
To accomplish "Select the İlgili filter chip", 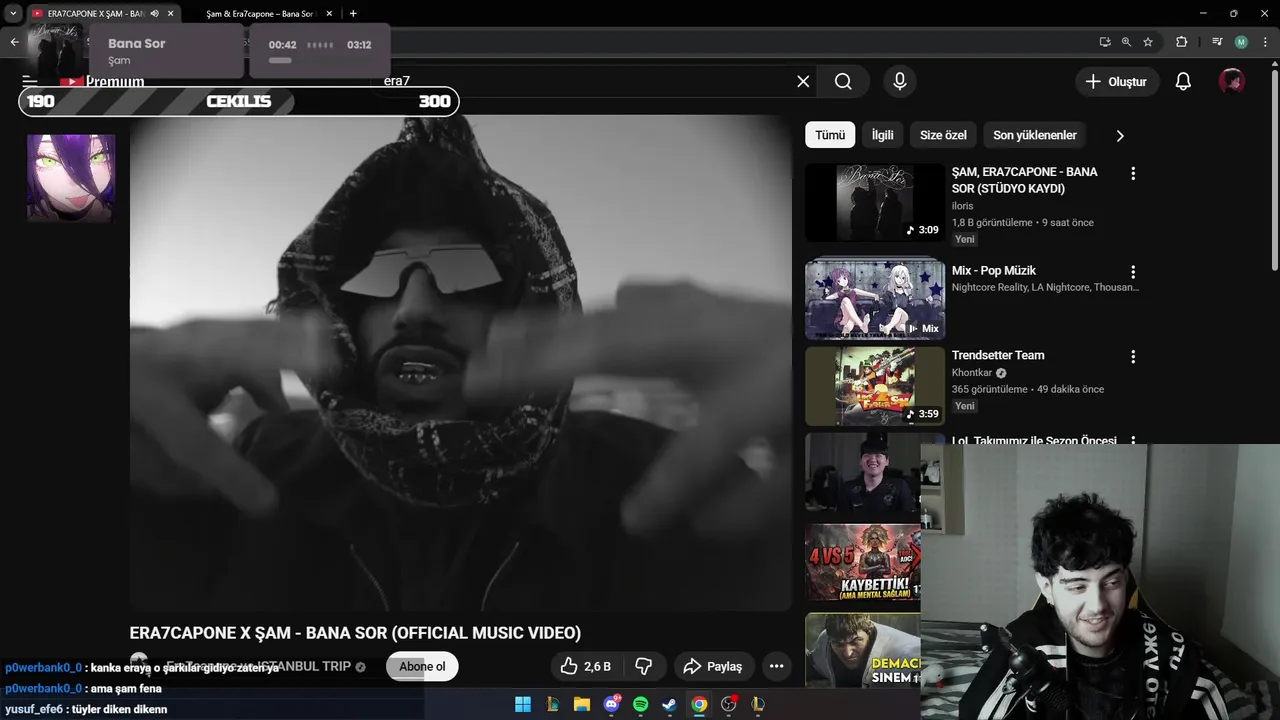I will pos(882,135).
